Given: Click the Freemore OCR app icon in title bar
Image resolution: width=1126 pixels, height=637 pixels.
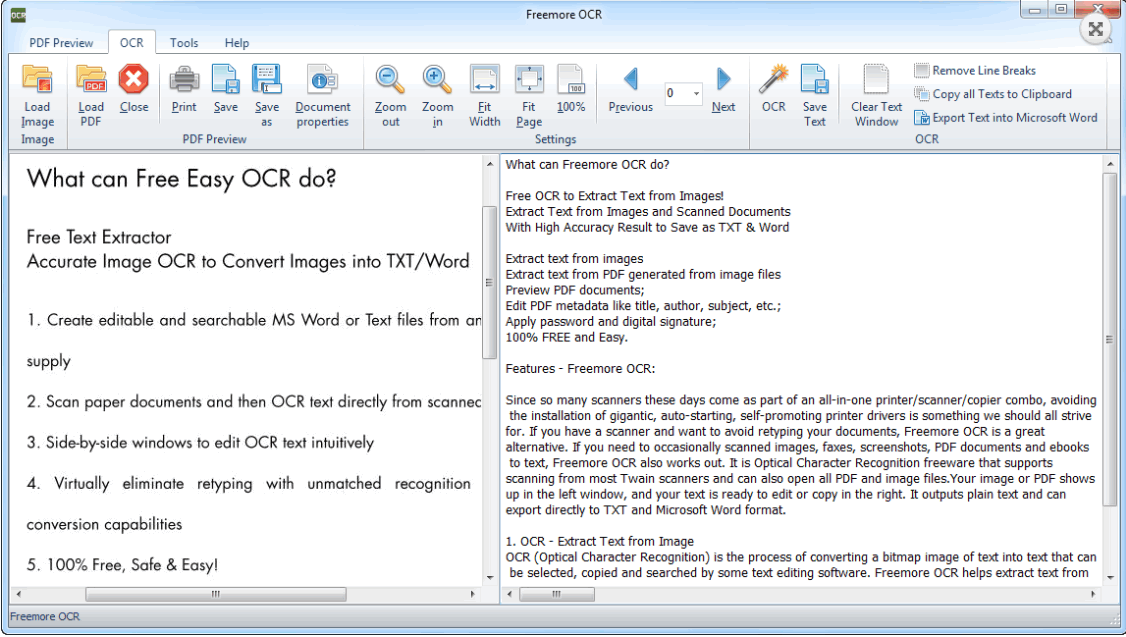Looking at the screenshot, I should (x=18, y=15).
